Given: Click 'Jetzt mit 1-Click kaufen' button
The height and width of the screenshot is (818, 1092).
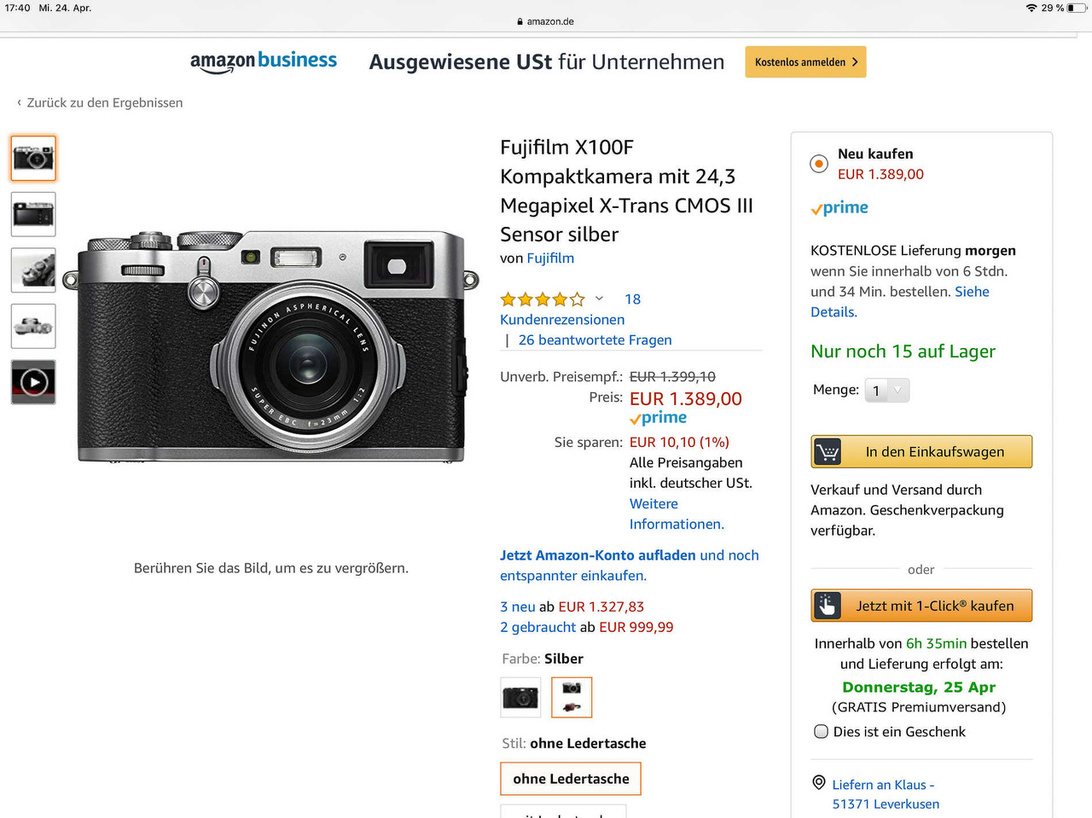Looking at the screenshot, I should [921, 606].
